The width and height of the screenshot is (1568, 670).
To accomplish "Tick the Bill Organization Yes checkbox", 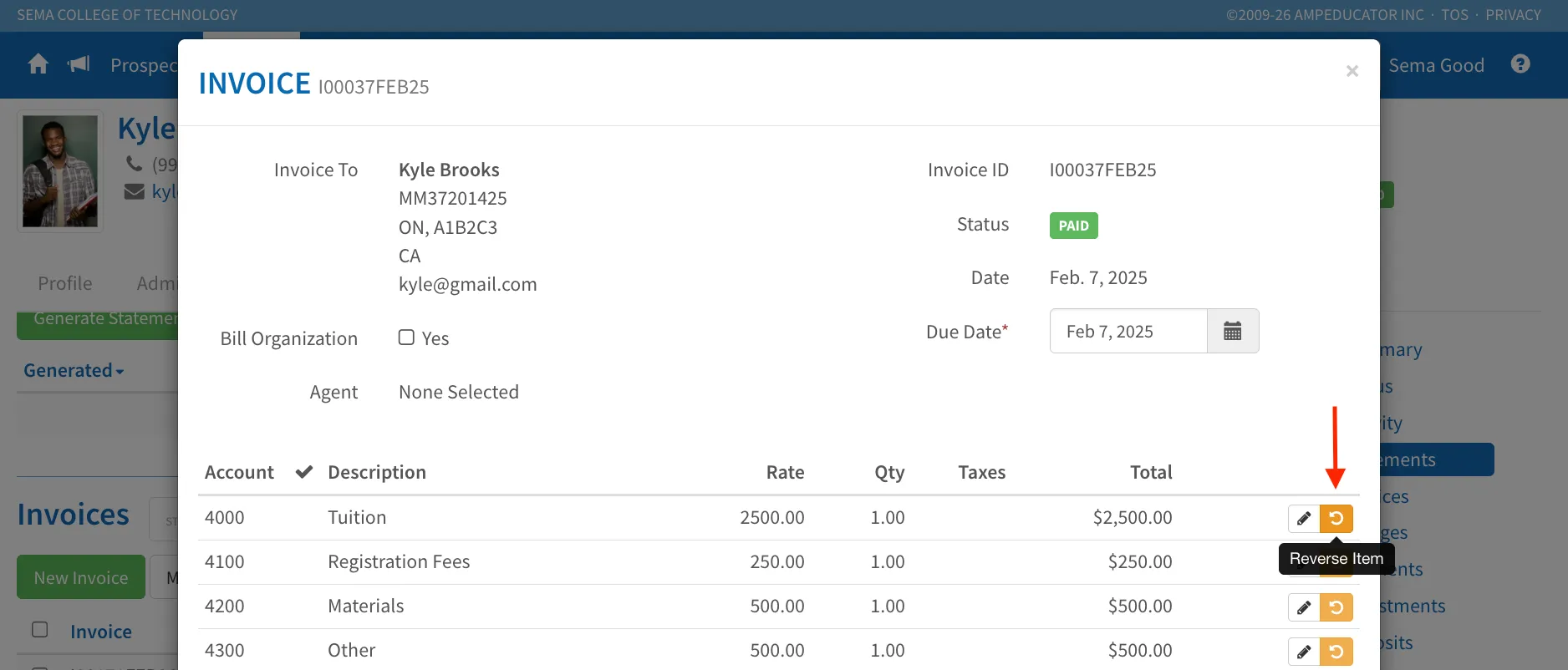I will point(406,338).
